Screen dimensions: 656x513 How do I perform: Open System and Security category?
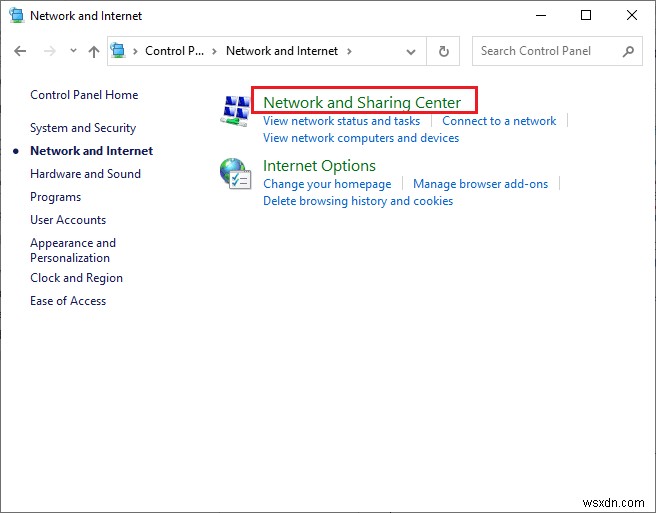[x=83, y=128]
